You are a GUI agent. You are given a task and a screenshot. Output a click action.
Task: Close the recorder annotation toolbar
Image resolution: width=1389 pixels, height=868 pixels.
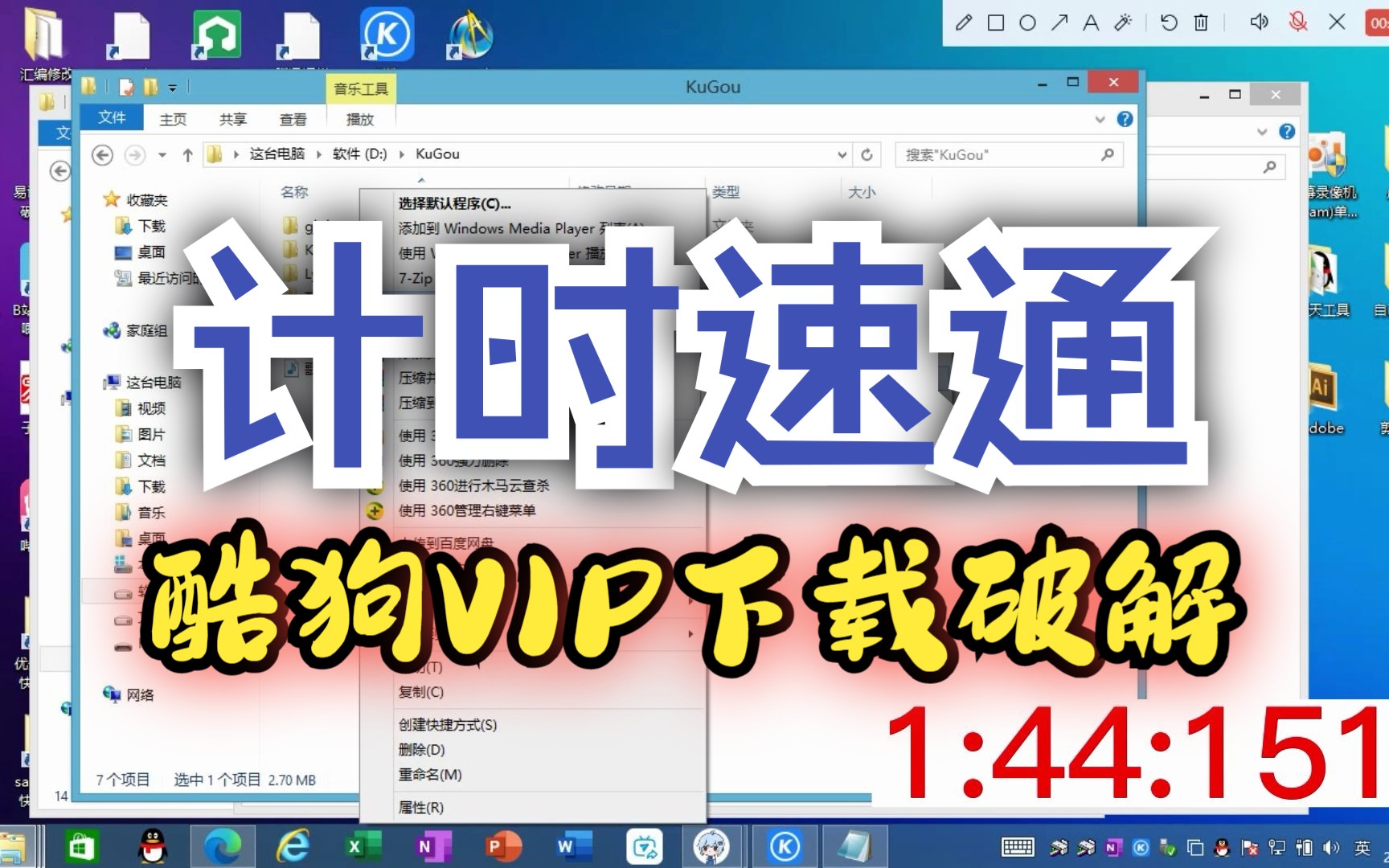point(1337,22)
